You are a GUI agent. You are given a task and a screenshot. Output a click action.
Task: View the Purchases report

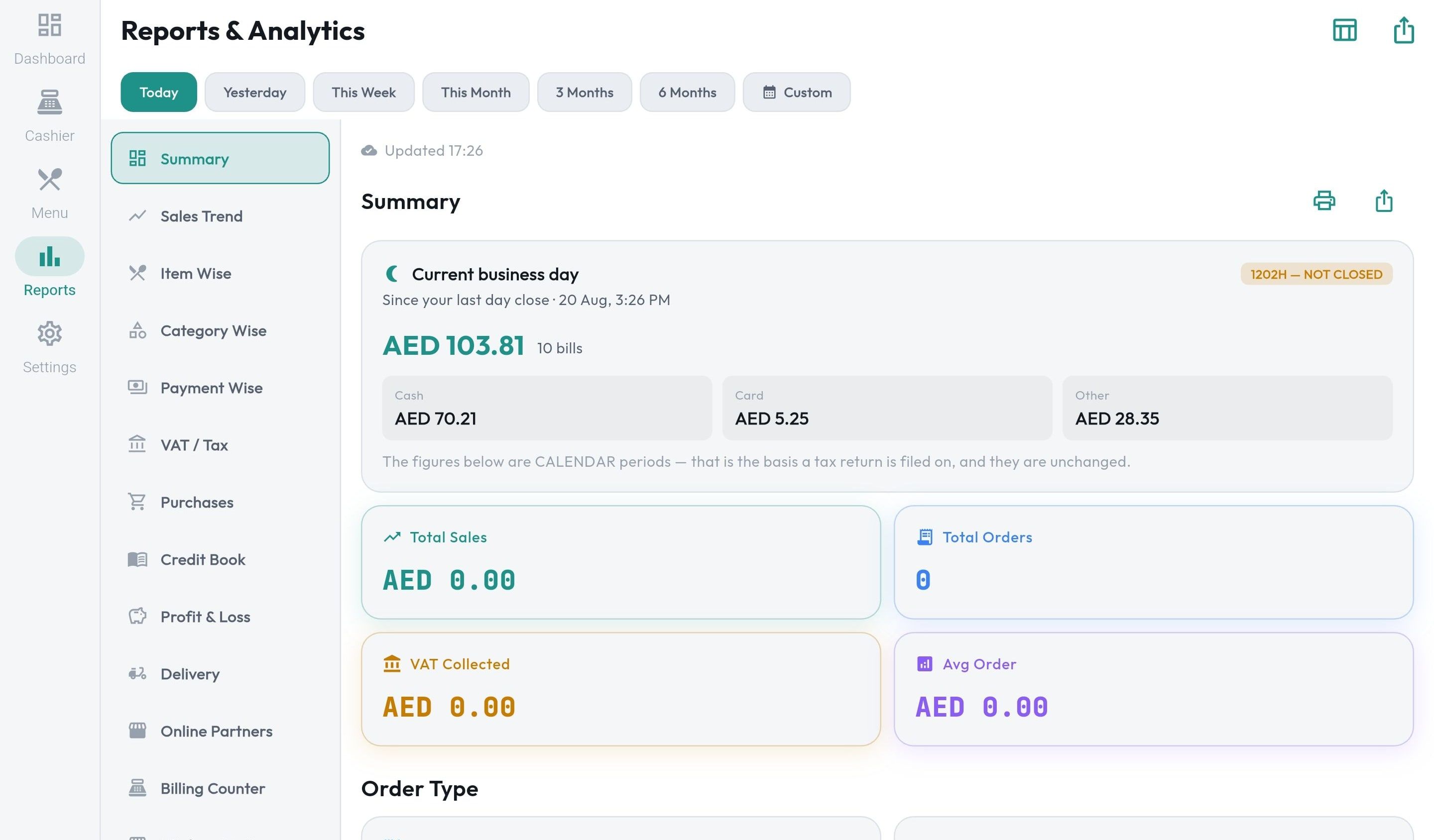220,502
